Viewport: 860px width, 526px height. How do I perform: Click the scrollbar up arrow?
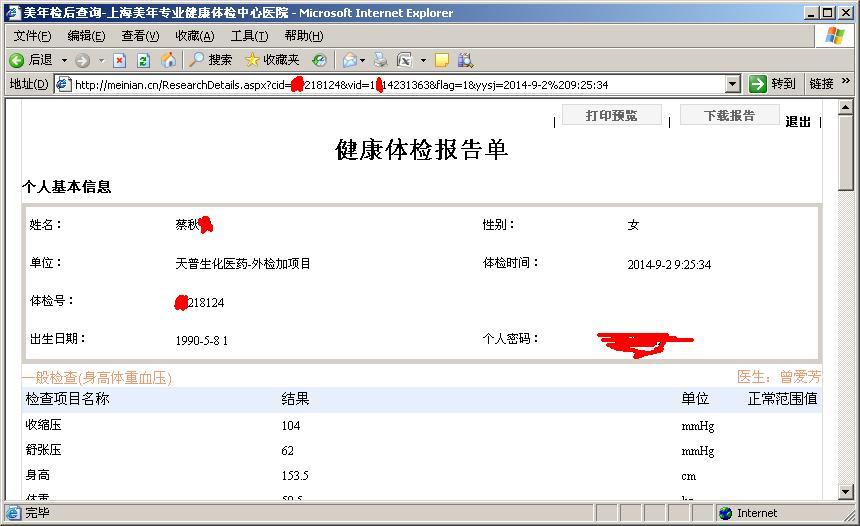point(845,108)
